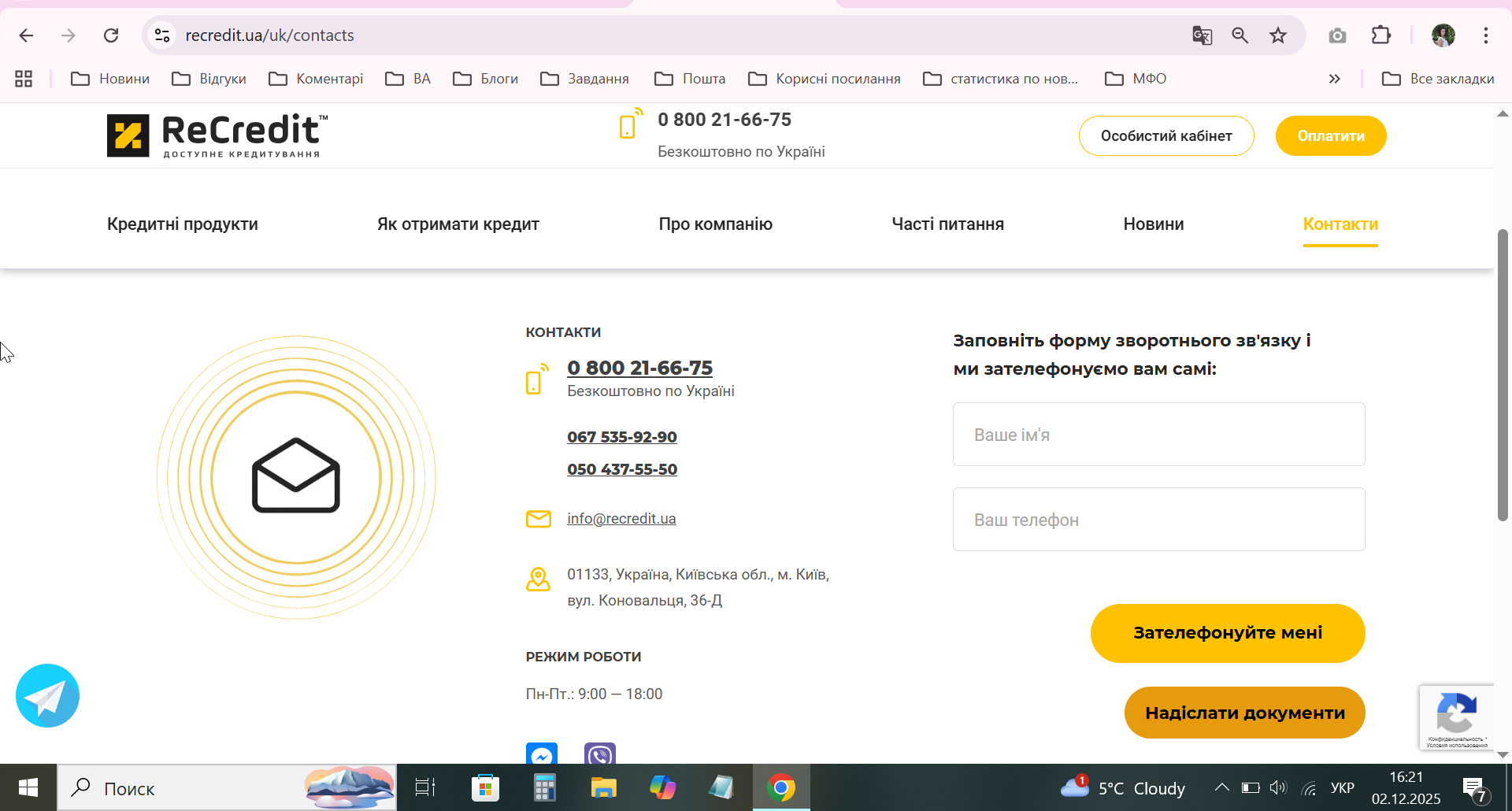Open the Windows Start menu

click(28, 787)
